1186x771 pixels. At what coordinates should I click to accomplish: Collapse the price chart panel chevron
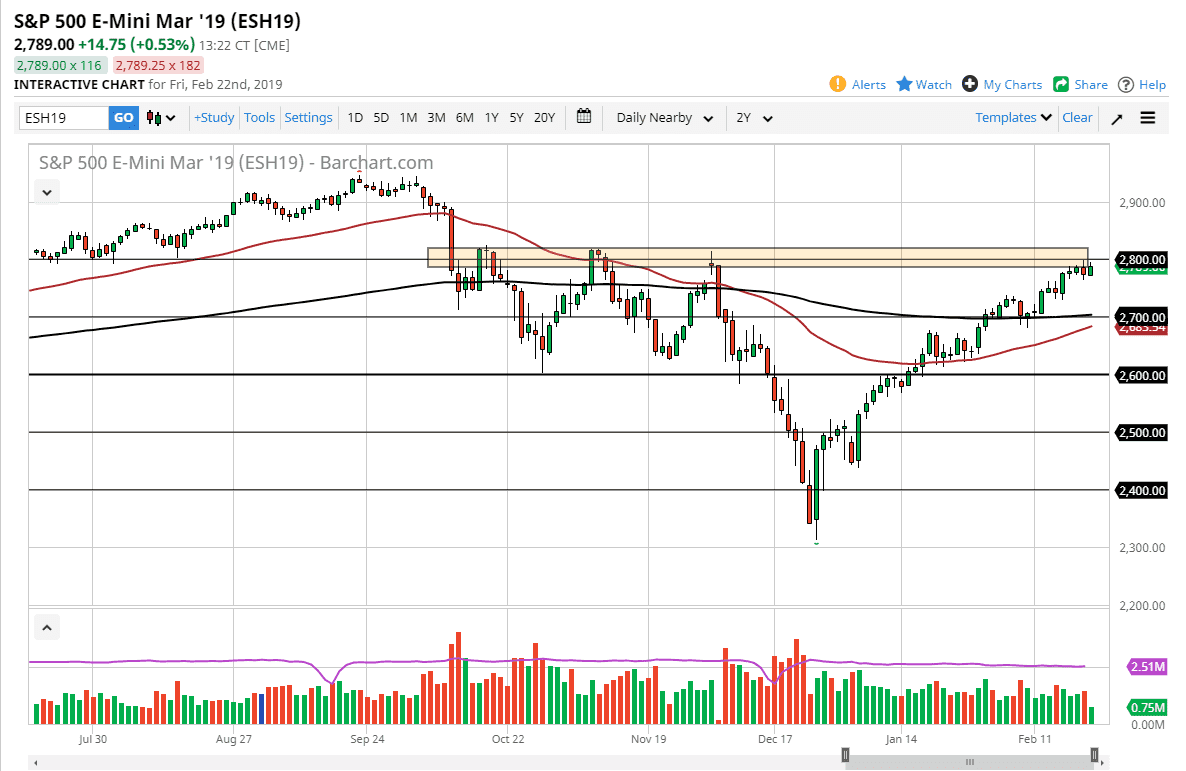46,191
